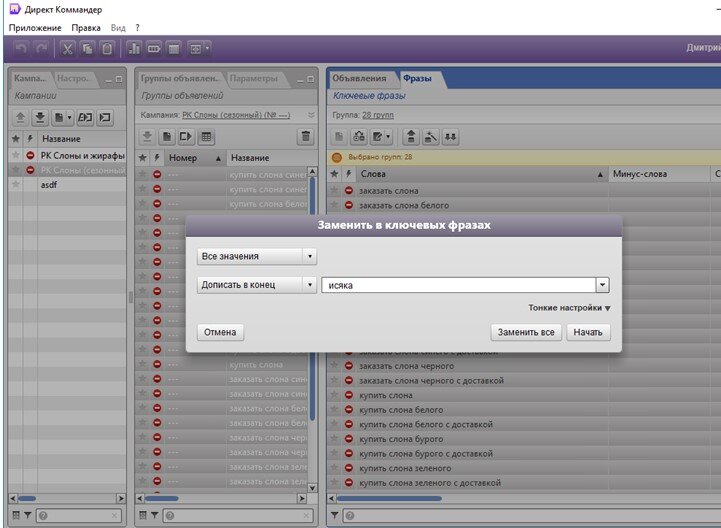Click the double down arrows icon in phrases toolbar
Viewport: 721px width, 528px height.
pos(451,137)
